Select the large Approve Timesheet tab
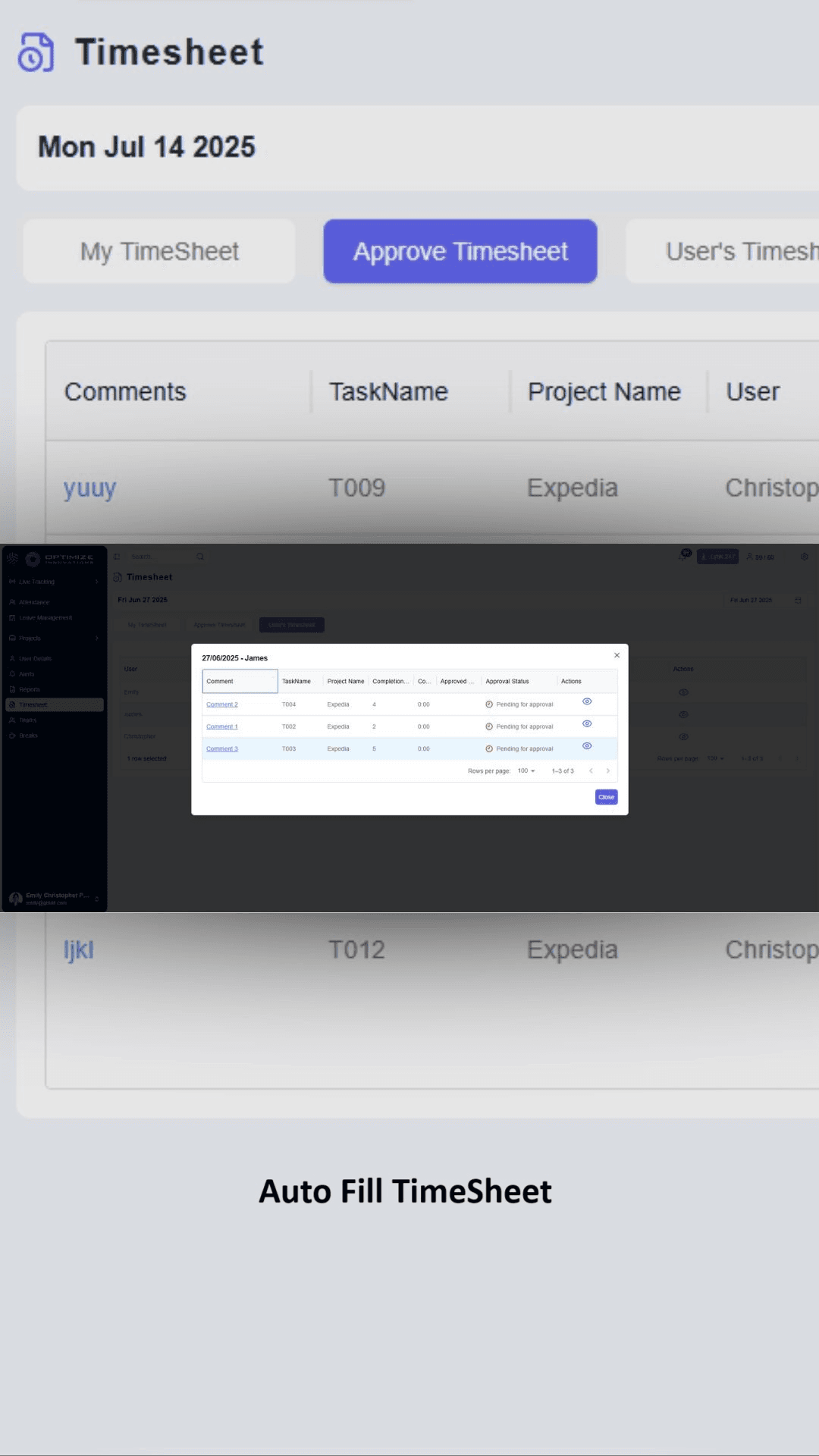Screen dimensions: 819x1456 tap(460, 251)
